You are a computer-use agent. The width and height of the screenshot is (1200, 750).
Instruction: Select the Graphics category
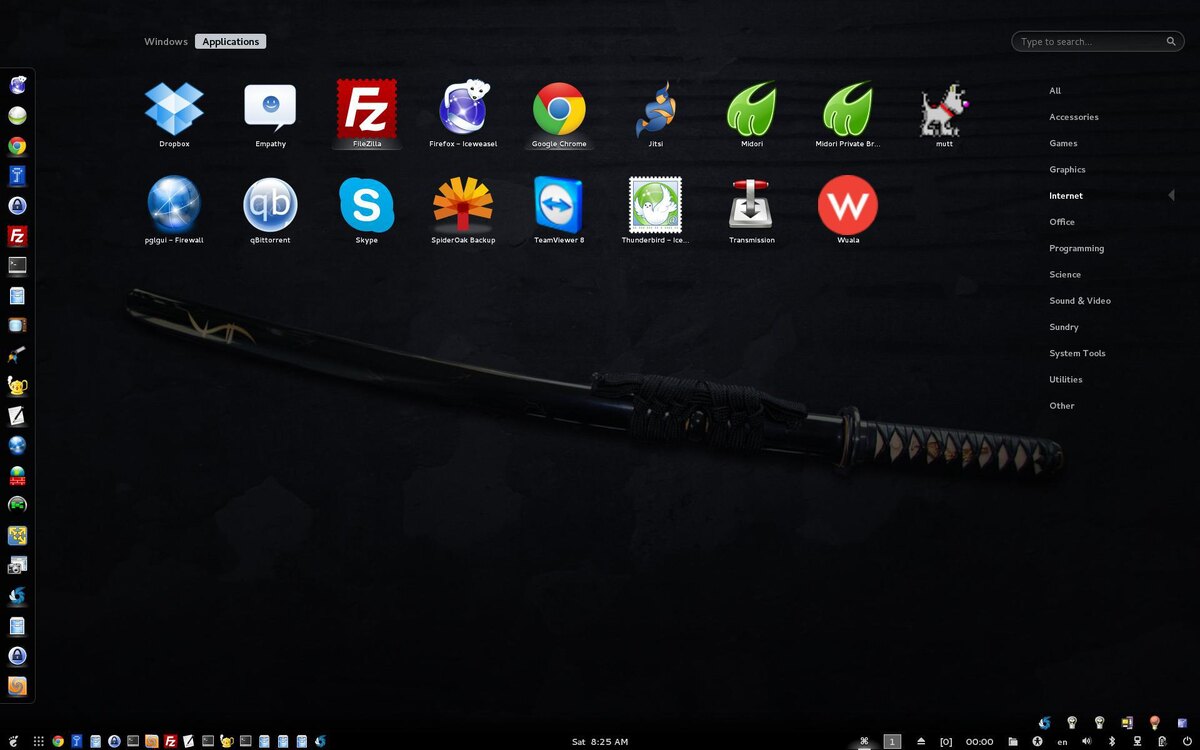coord(1067,170)
